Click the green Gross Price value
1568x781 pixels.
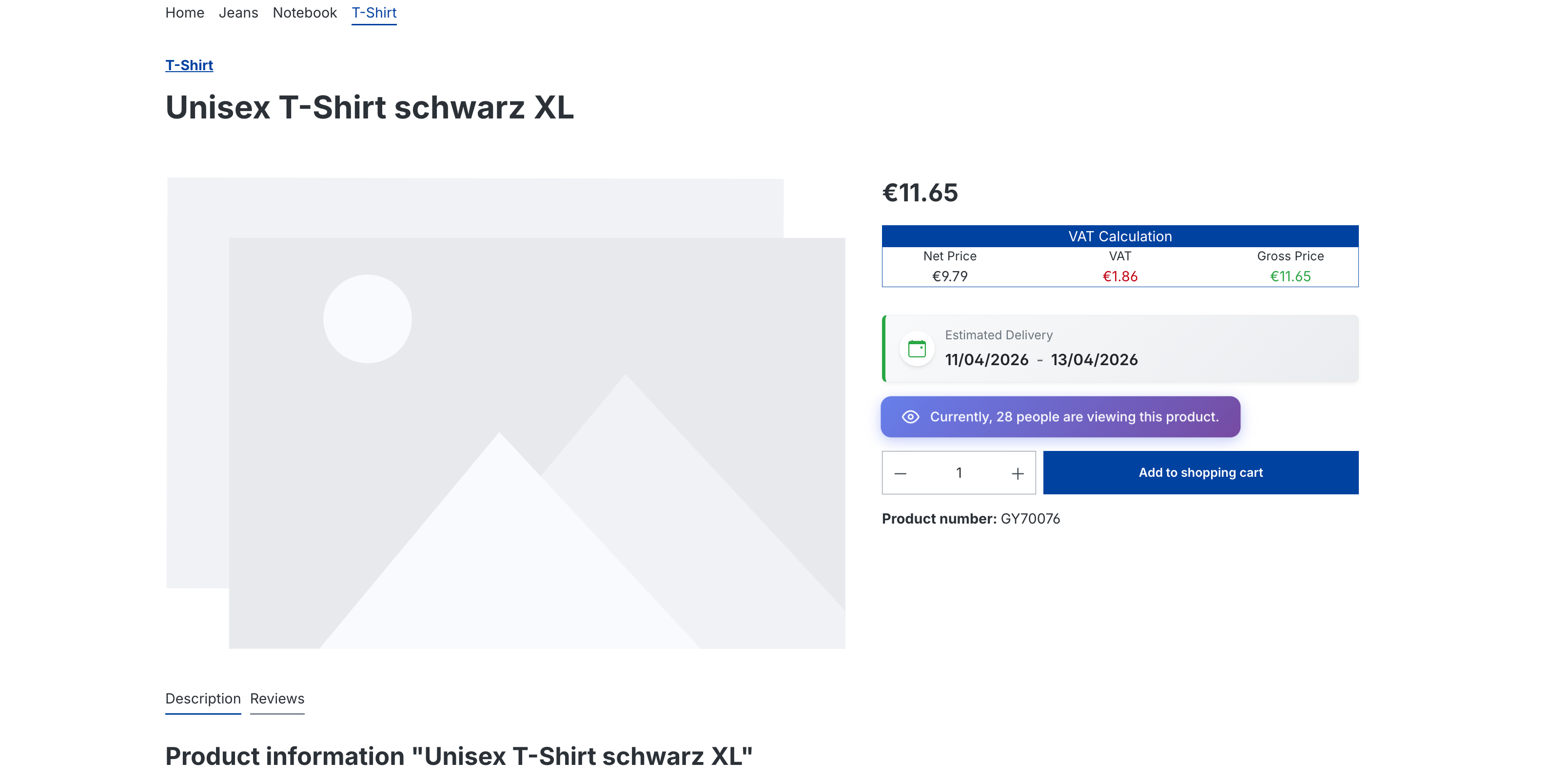[1290, 276]
